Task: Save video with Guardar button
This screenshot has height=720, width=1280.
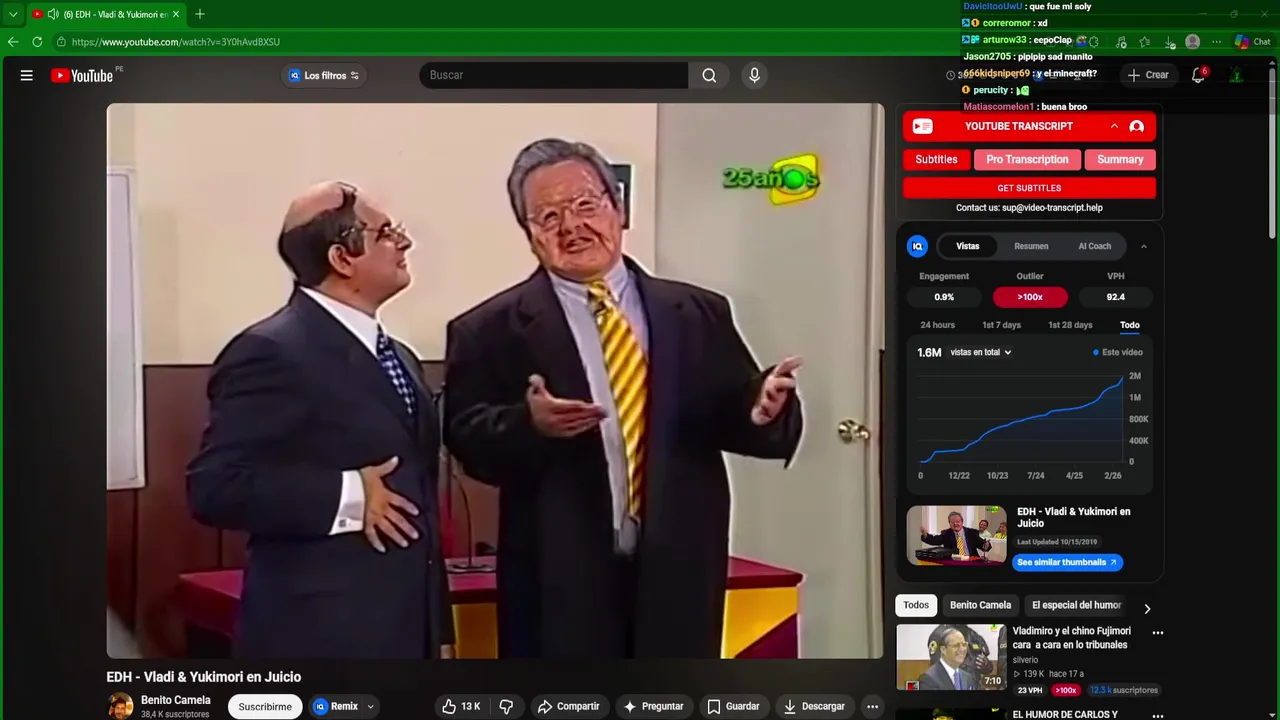Action: pyautogui.click(x=733, y=706)
